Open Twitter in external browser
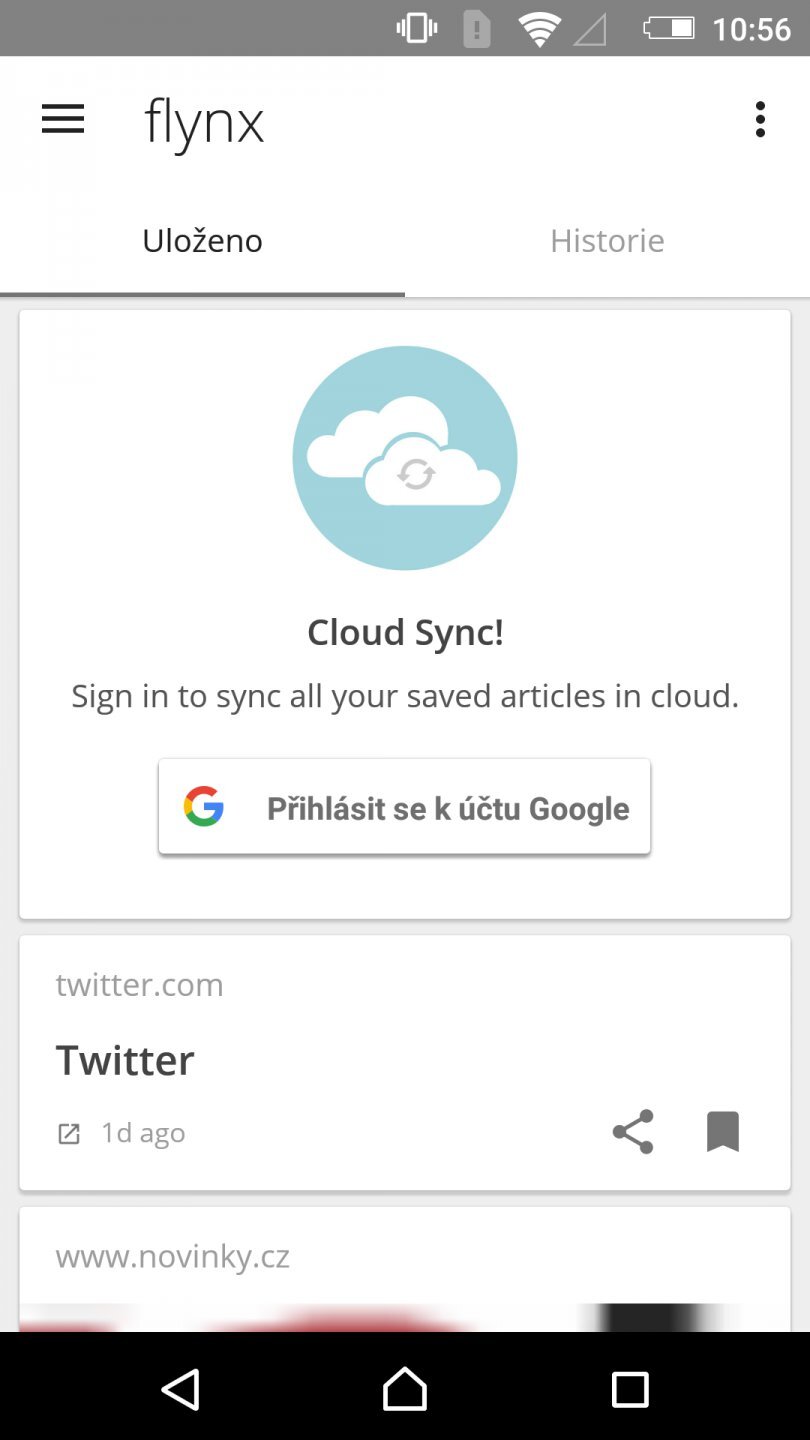The height and width of the screenshot is (1440, 810). (68, 1132)
